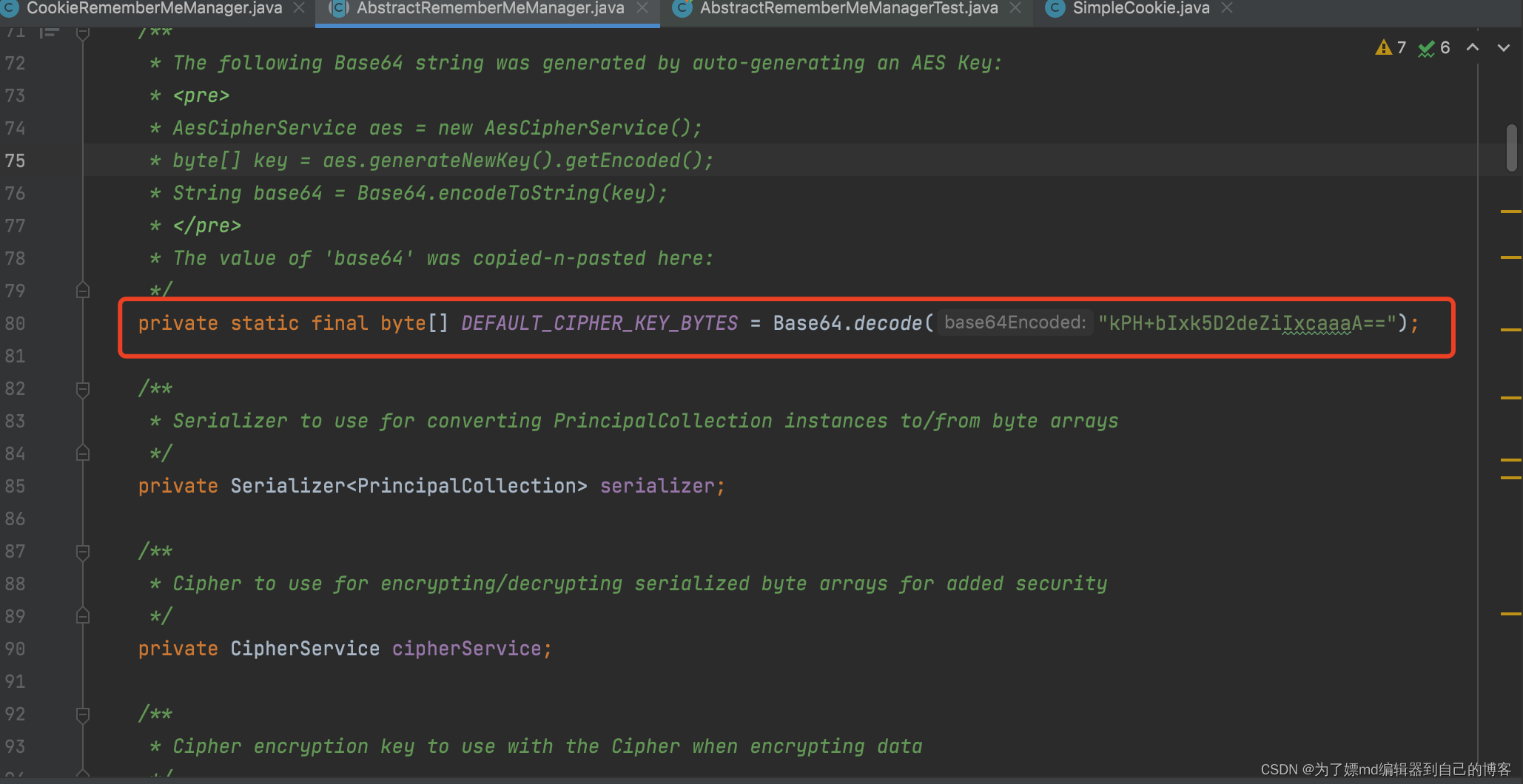This screenshot has width=1523, height=784.
Task: Click the base64Encoded parameter hint
Action: 1015,322
